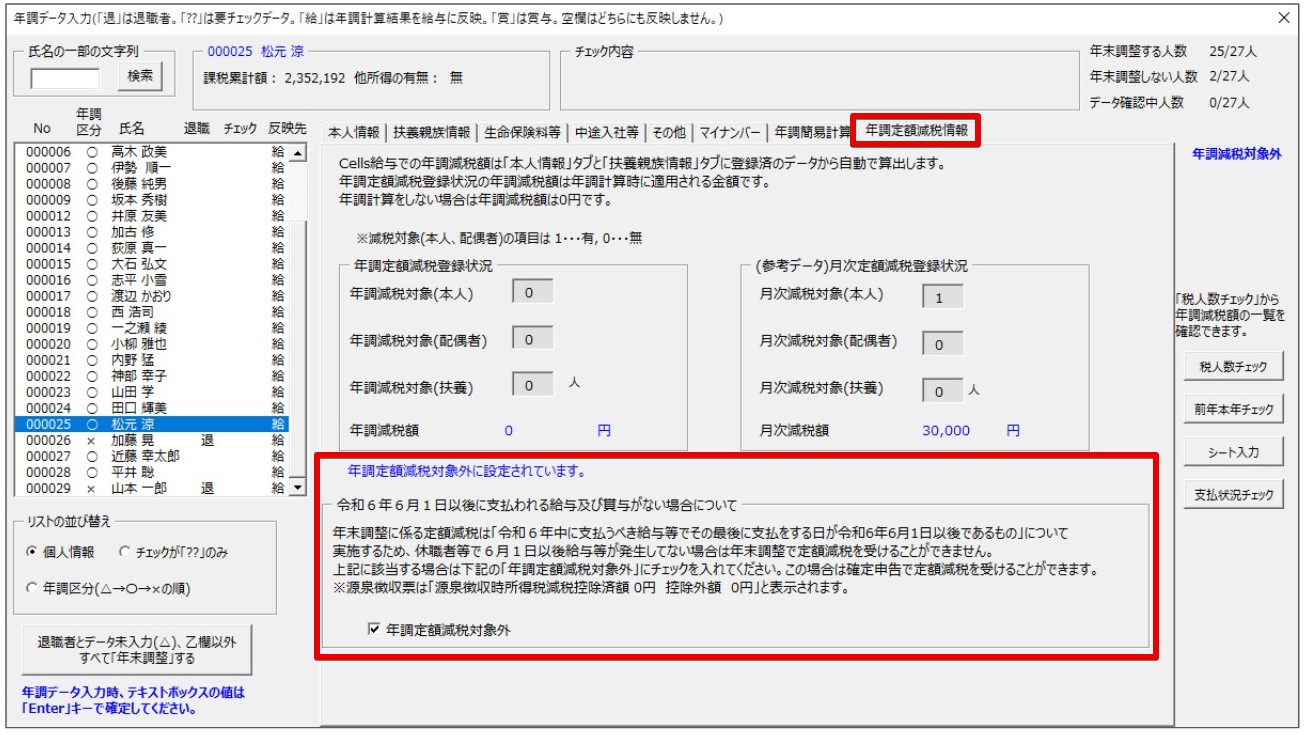Select employee 000022 神部 幸子
The width and height of the screenshot is (1306, 735).
click(x=152, y=376)
